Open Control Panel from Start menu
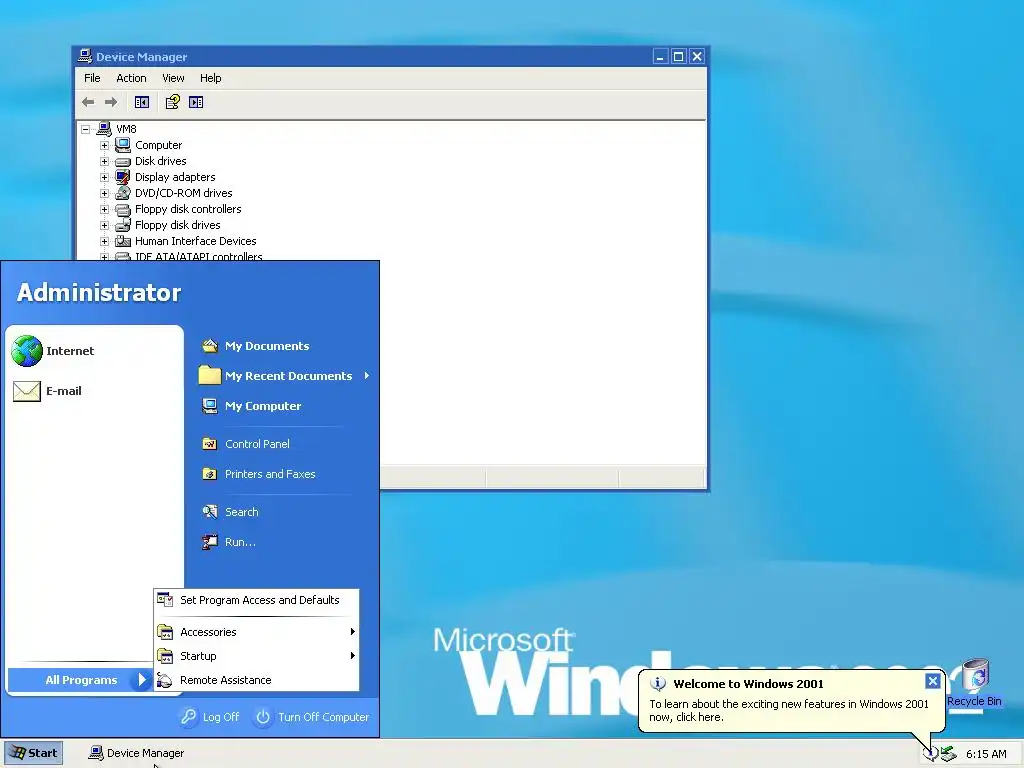Screen dimensions: 1024x768 [246, 444]
